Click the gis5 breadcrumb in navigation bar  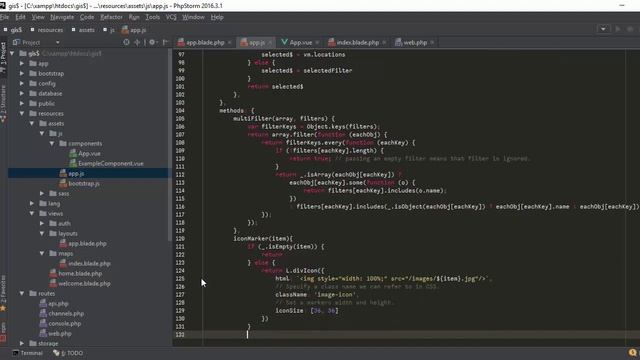click(x=13, y=30)
